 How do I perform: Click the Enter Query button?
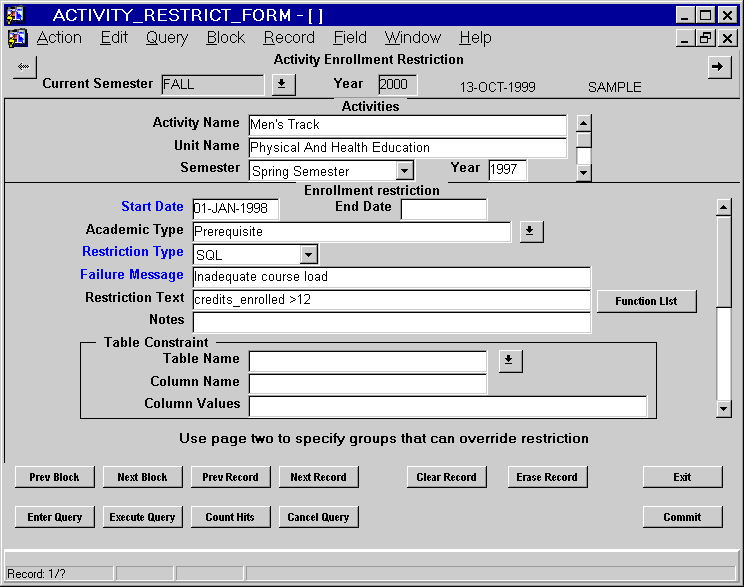coord(55,517)
